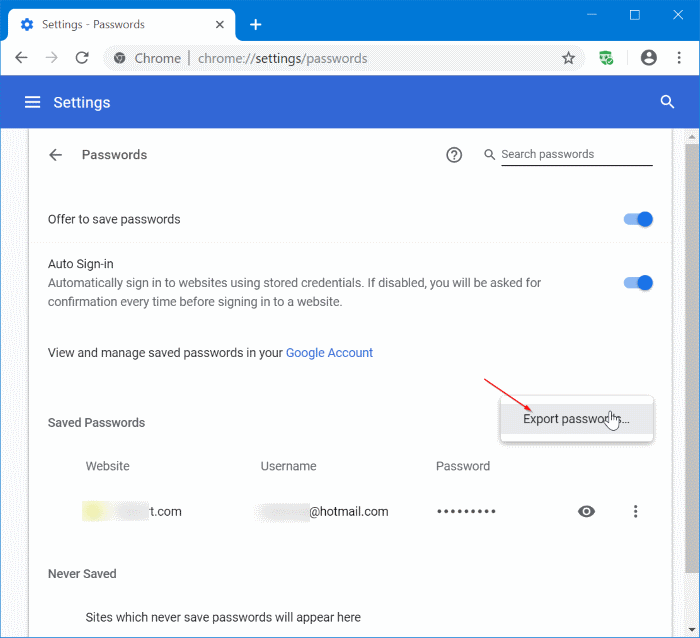Bookmark this page with star icon
This screenshot has width=700, height=638.
click(x=568, y=58)
